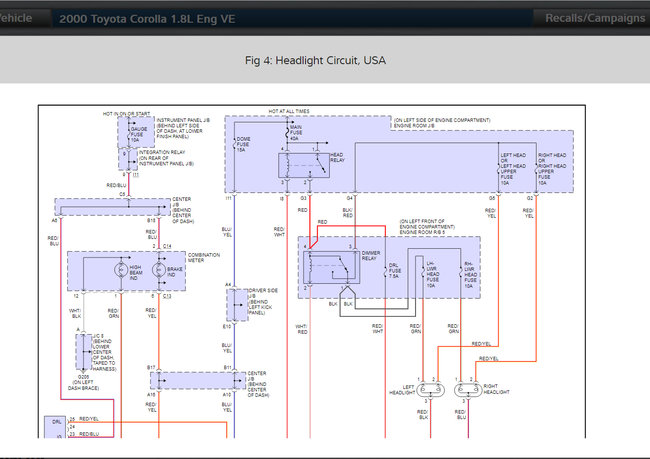Click the HOT IN ON OR START label
Viewport: 650px width, 459px height.
(x=126, y=114)
